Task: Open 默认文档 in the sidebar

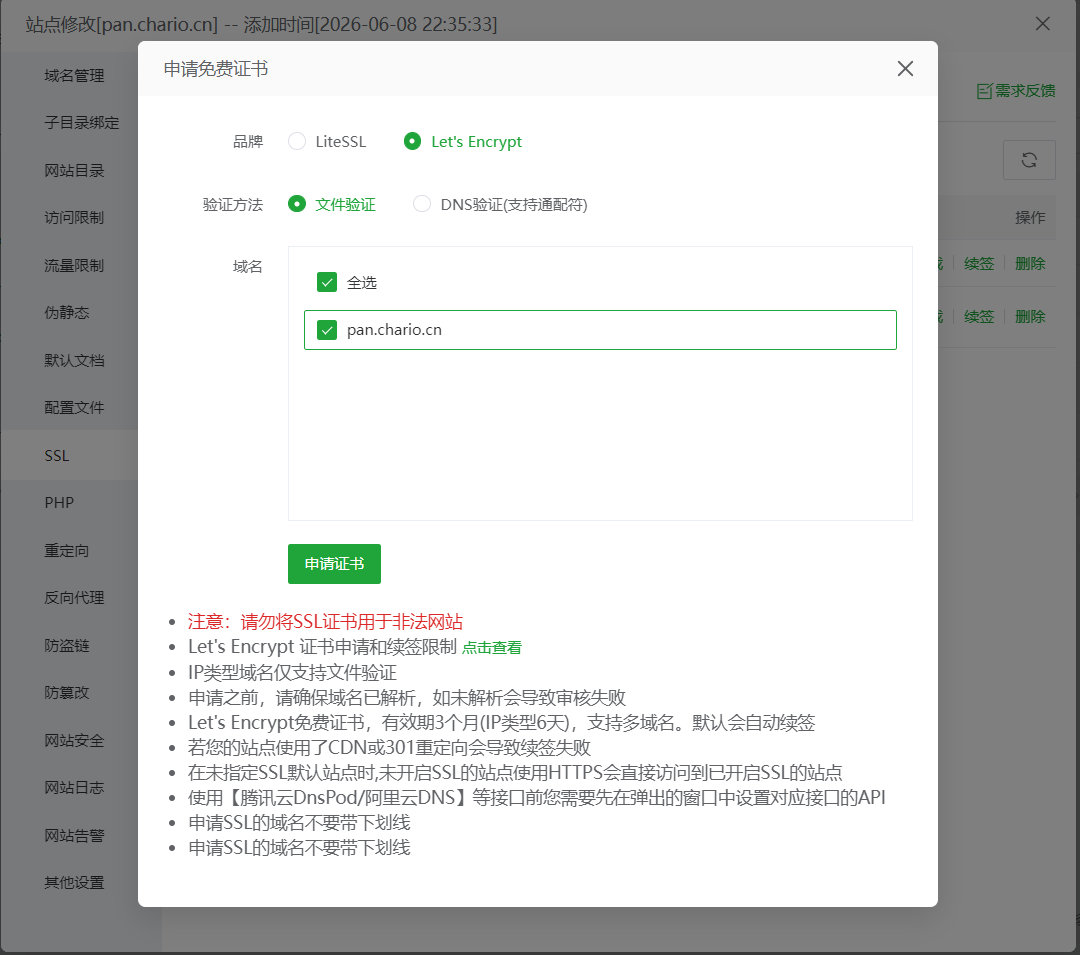Action: [74, 360]
